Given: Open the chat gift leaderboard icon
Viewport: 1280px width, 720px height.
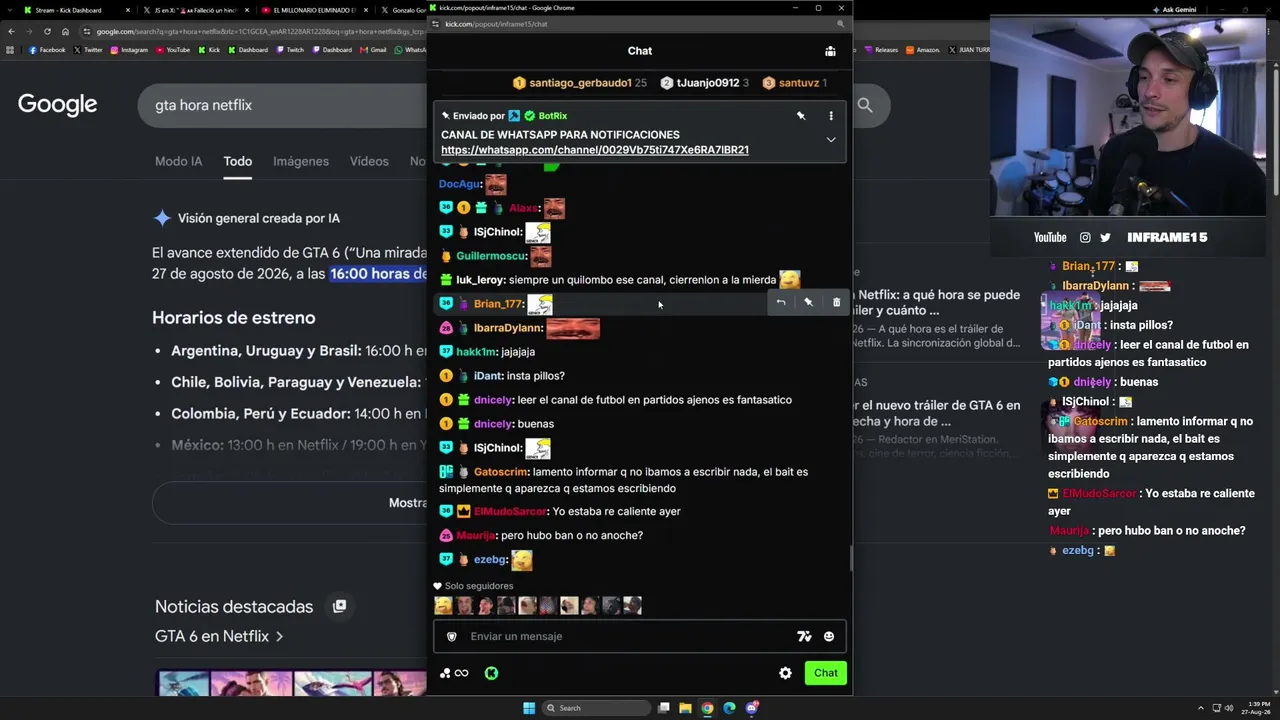Looking at the screenshot, I should click(830, 51).
